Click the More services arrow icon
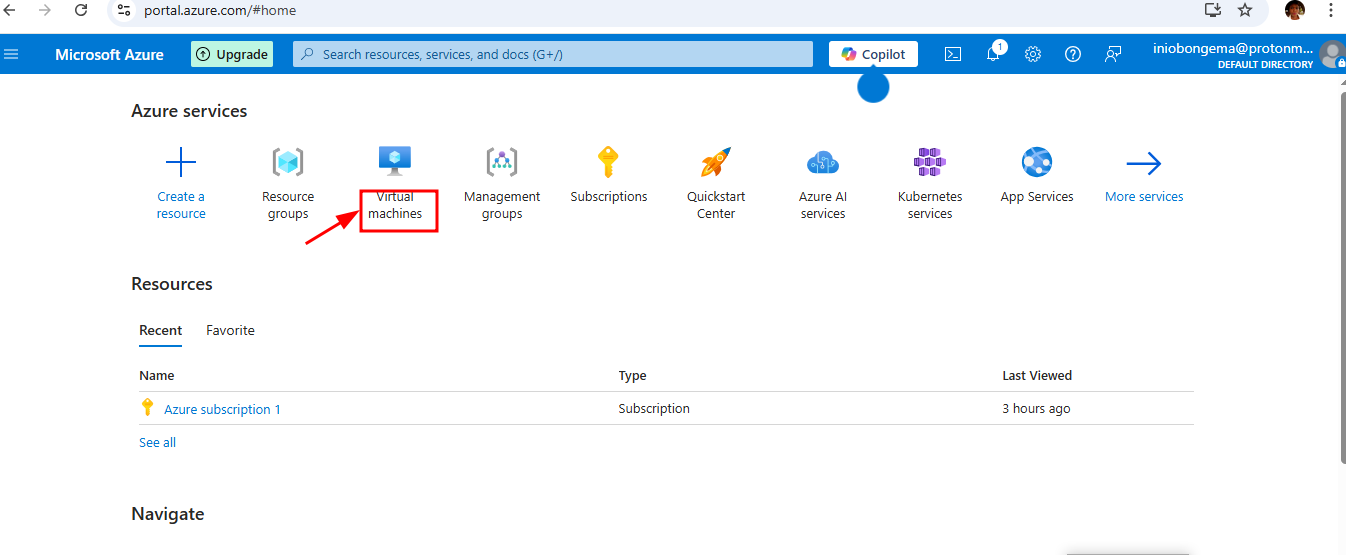 pos(1144,163)
